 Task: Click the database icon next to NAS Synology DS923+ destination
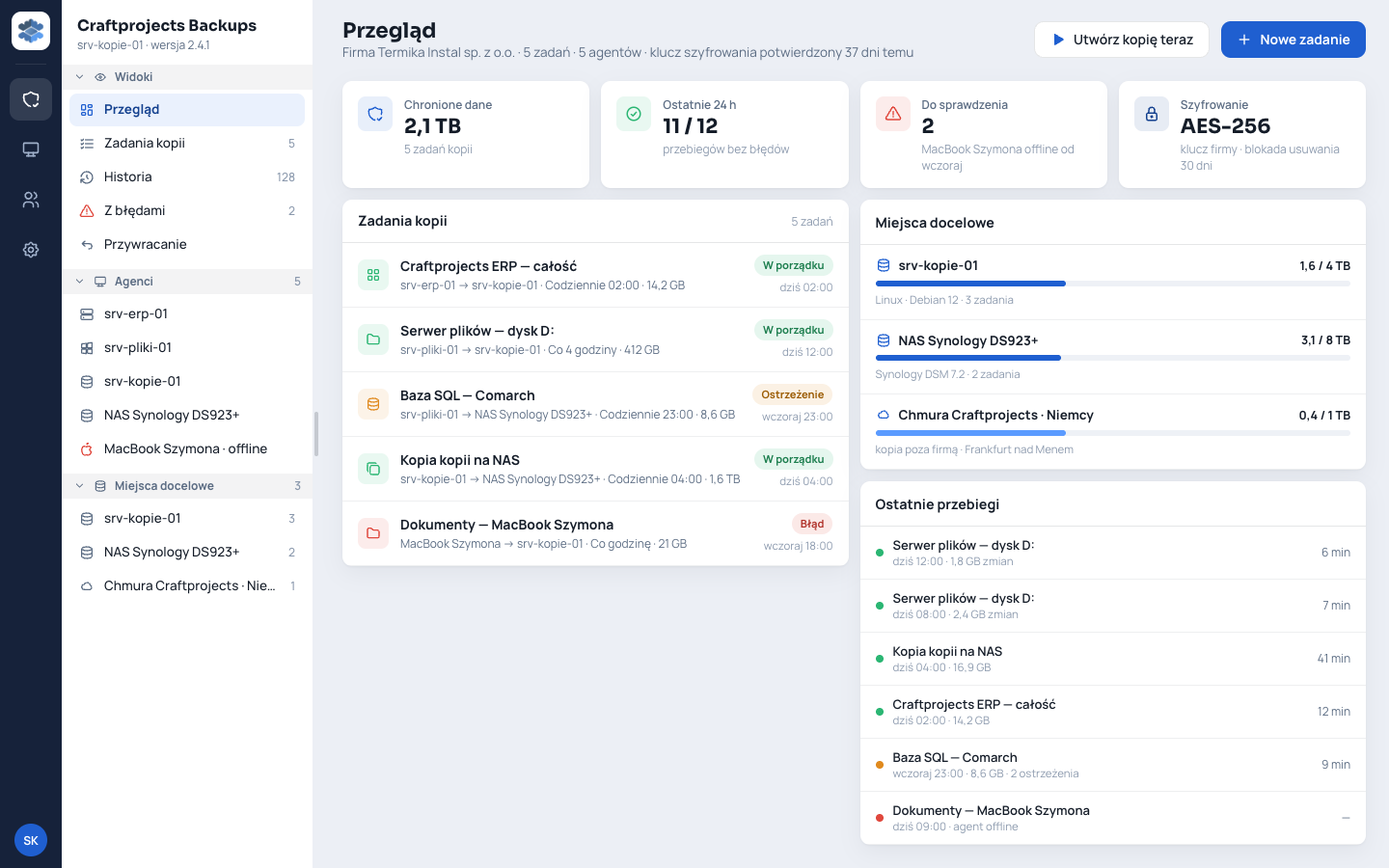coord(883,340)
